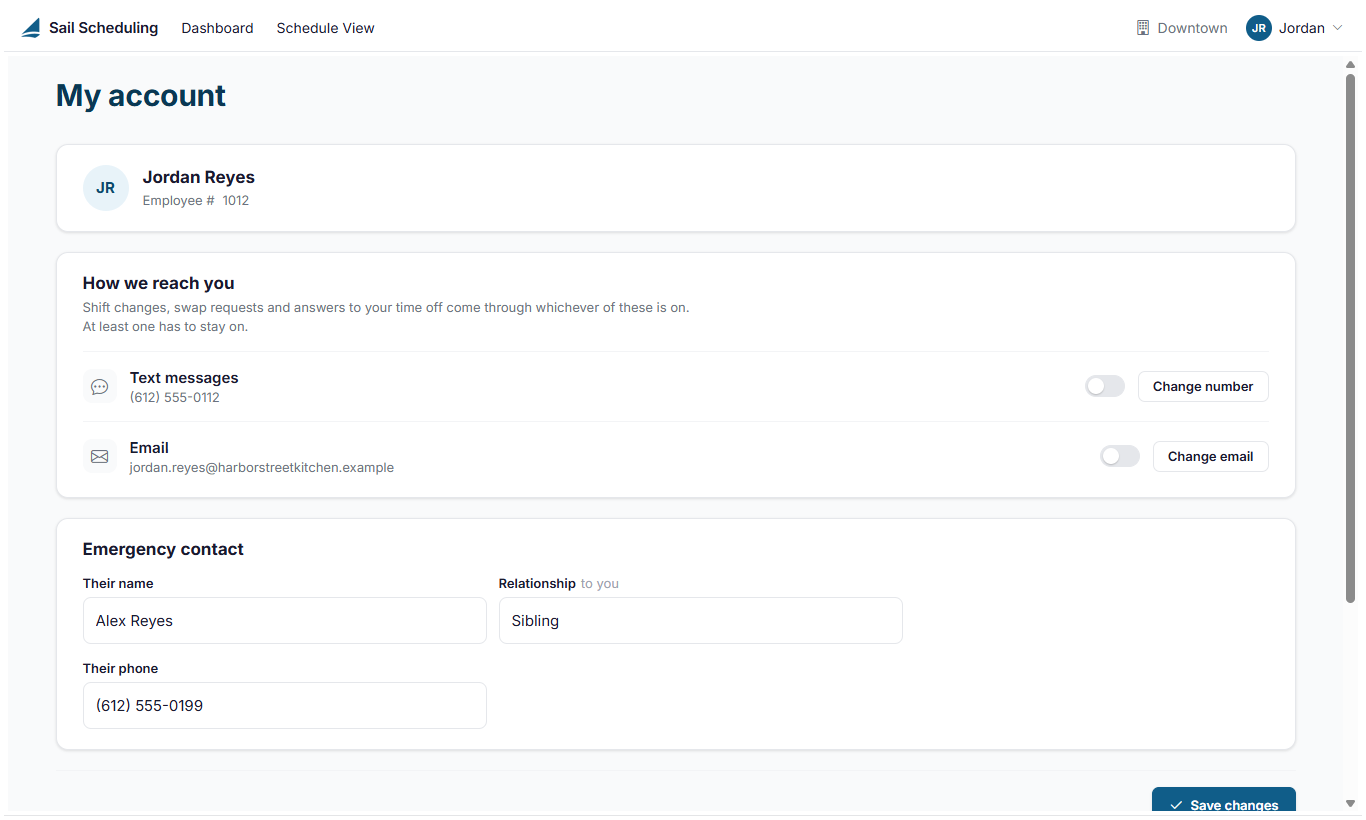Click the email envelope icon

(x=99, y=457)
